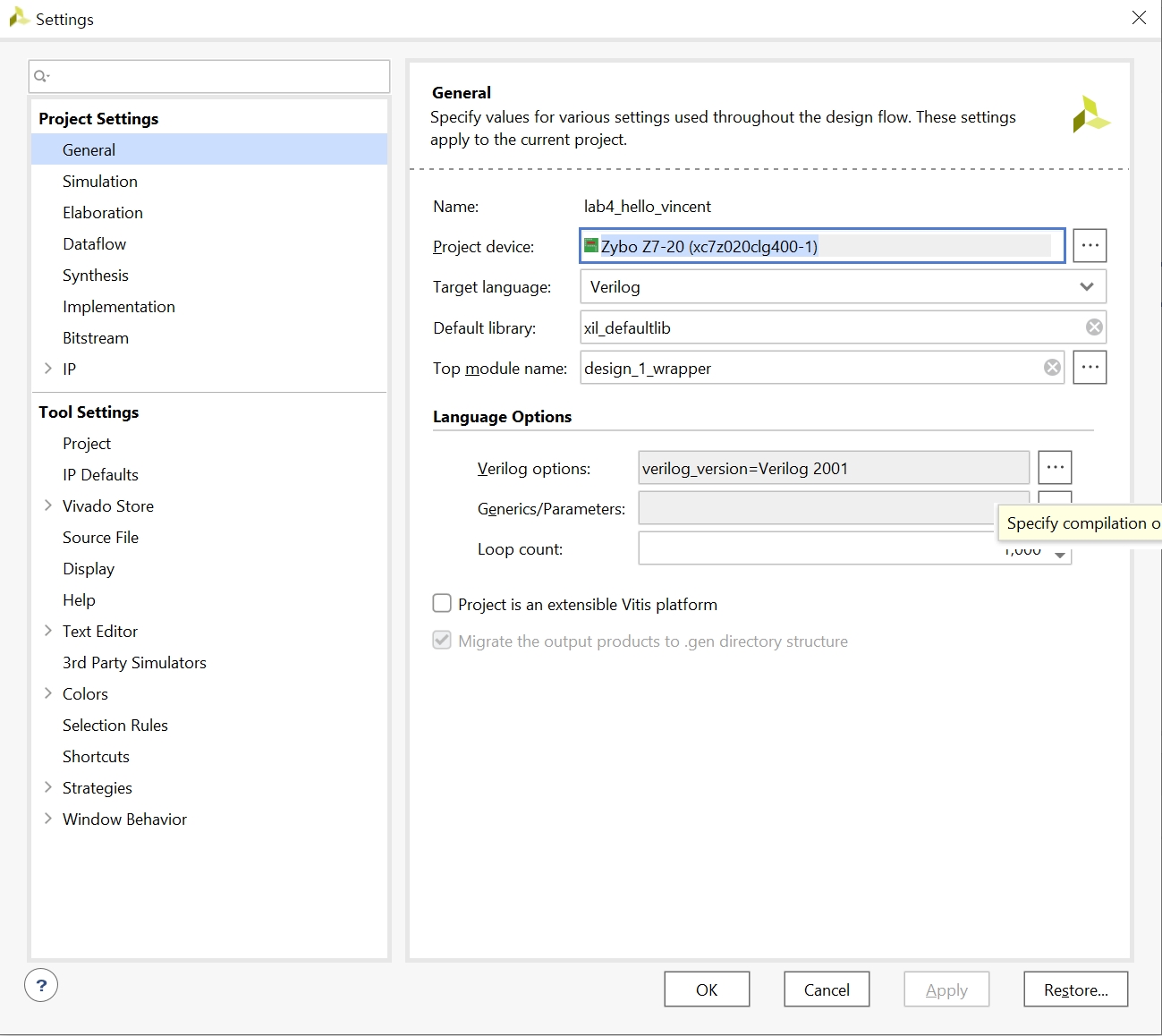Click the search magnifier icon
1162x1036 pixels.
coord(41,76)
